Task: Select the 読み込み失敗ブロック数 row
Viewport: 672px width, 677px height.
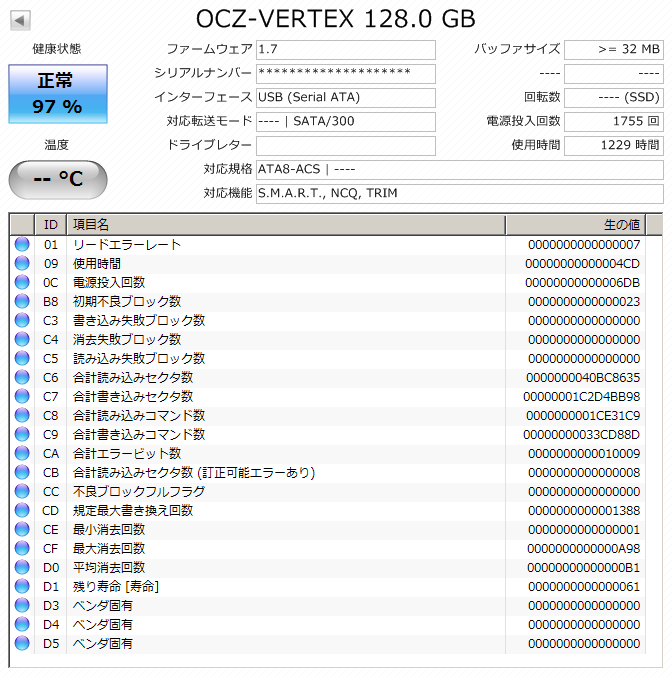Action: (x=328, y=359)
